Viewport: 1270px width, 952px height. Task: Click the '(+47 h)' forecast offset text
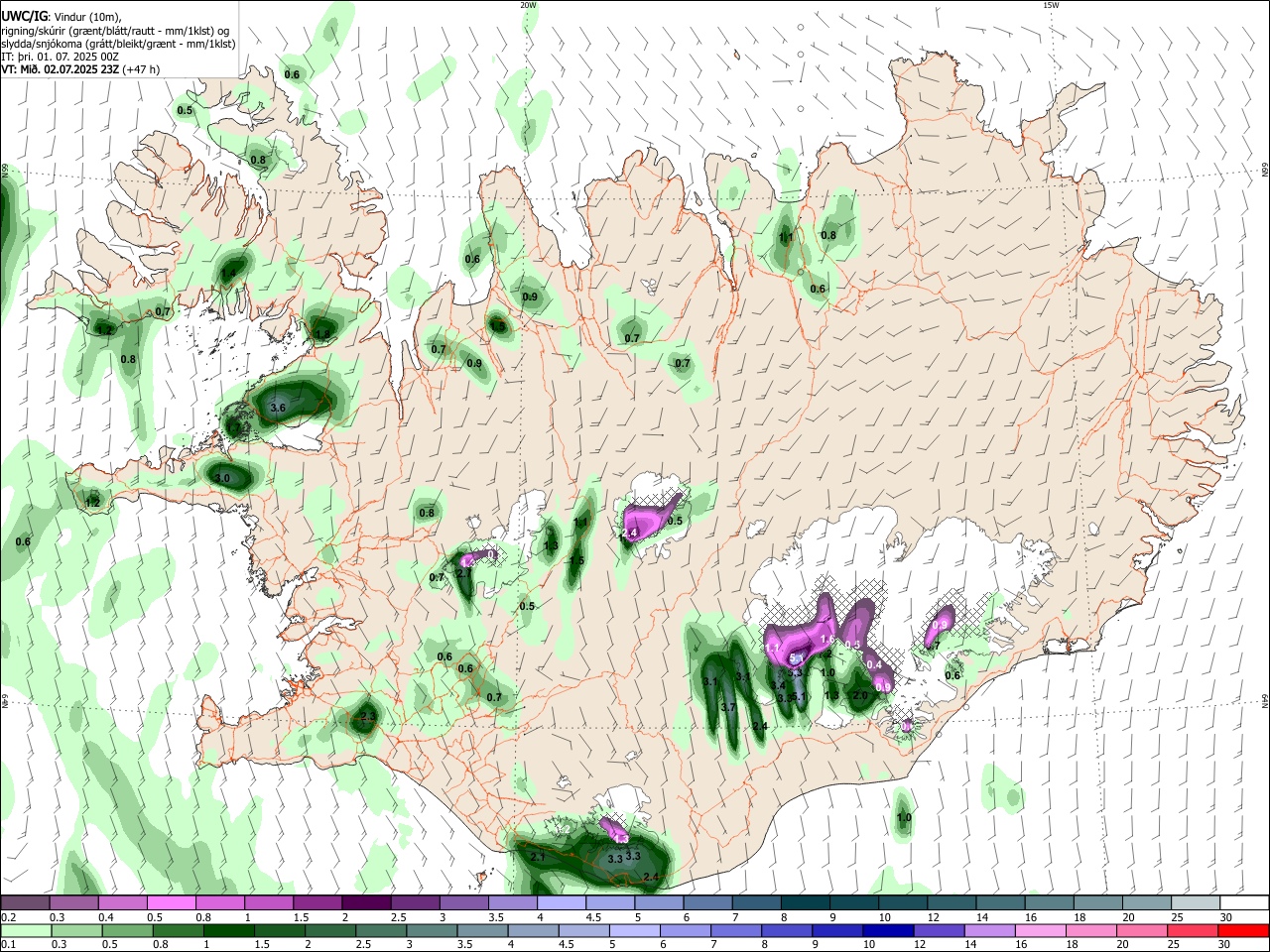point(142,69)
